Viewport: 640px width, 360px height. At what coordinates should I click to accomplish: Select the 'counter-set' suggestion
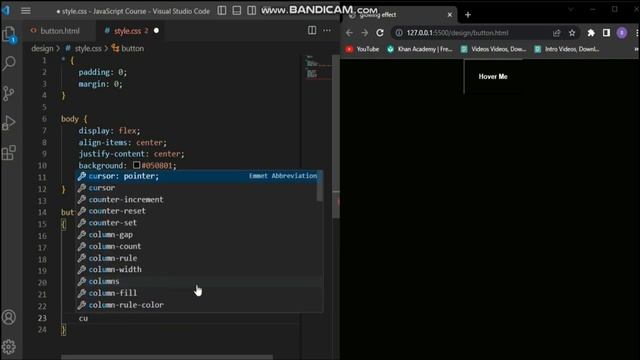(x=198, y=223)
